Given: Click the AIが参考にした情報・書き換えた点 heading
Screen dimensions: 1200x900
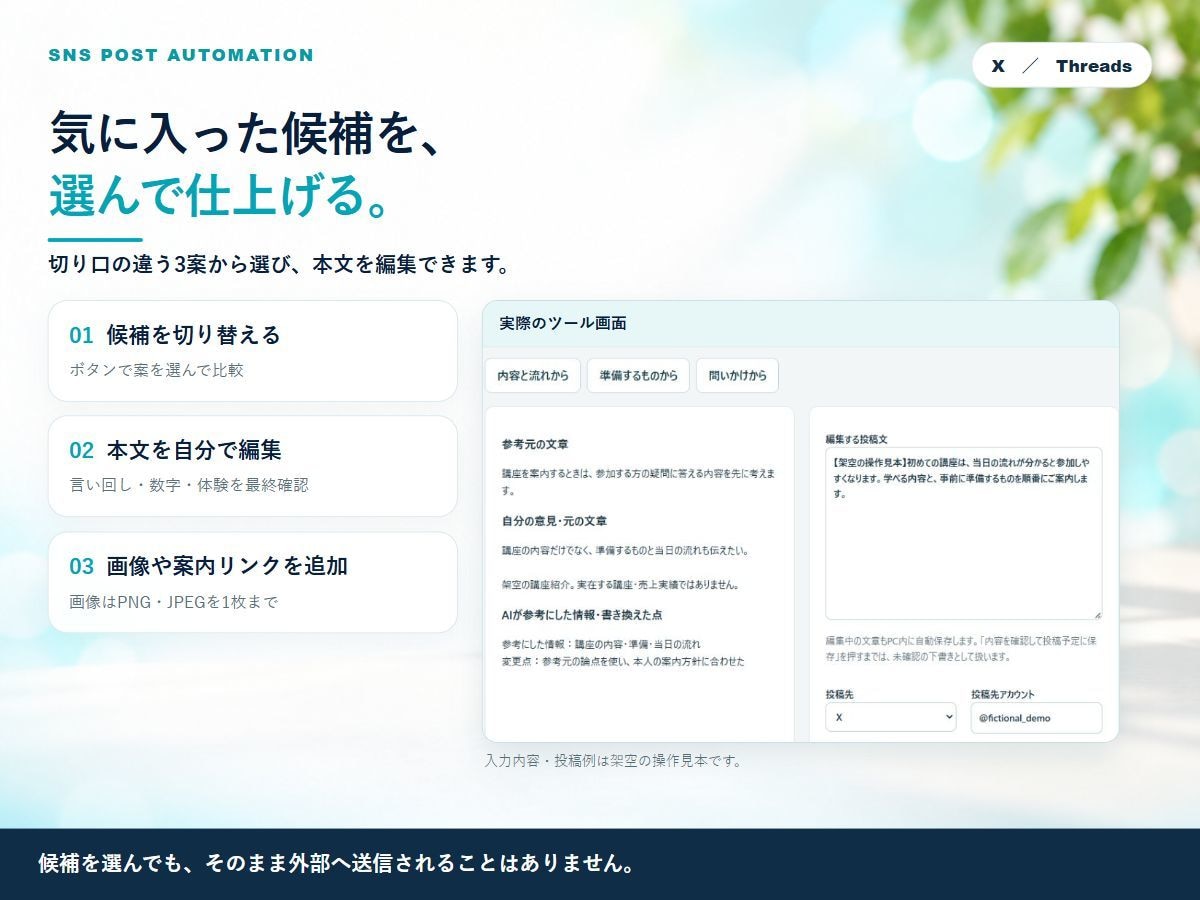Looking at the screenshot, I should tap(582, 615).
